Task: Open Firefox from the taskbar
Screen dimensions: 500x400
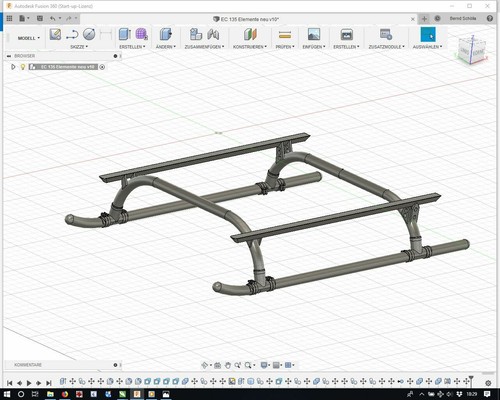Action: [65, 394]
